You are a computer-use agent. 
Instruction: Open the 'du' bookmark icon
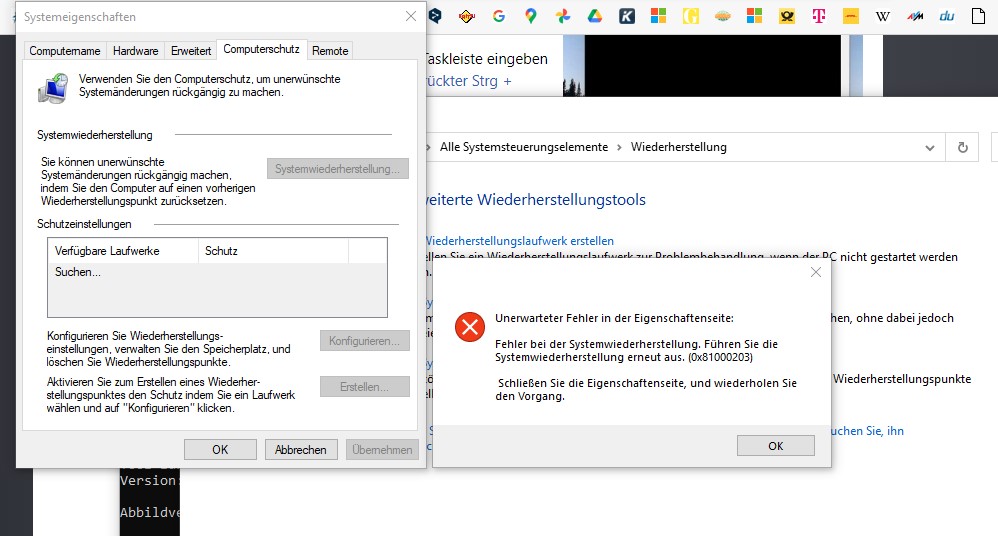point(946,17)
